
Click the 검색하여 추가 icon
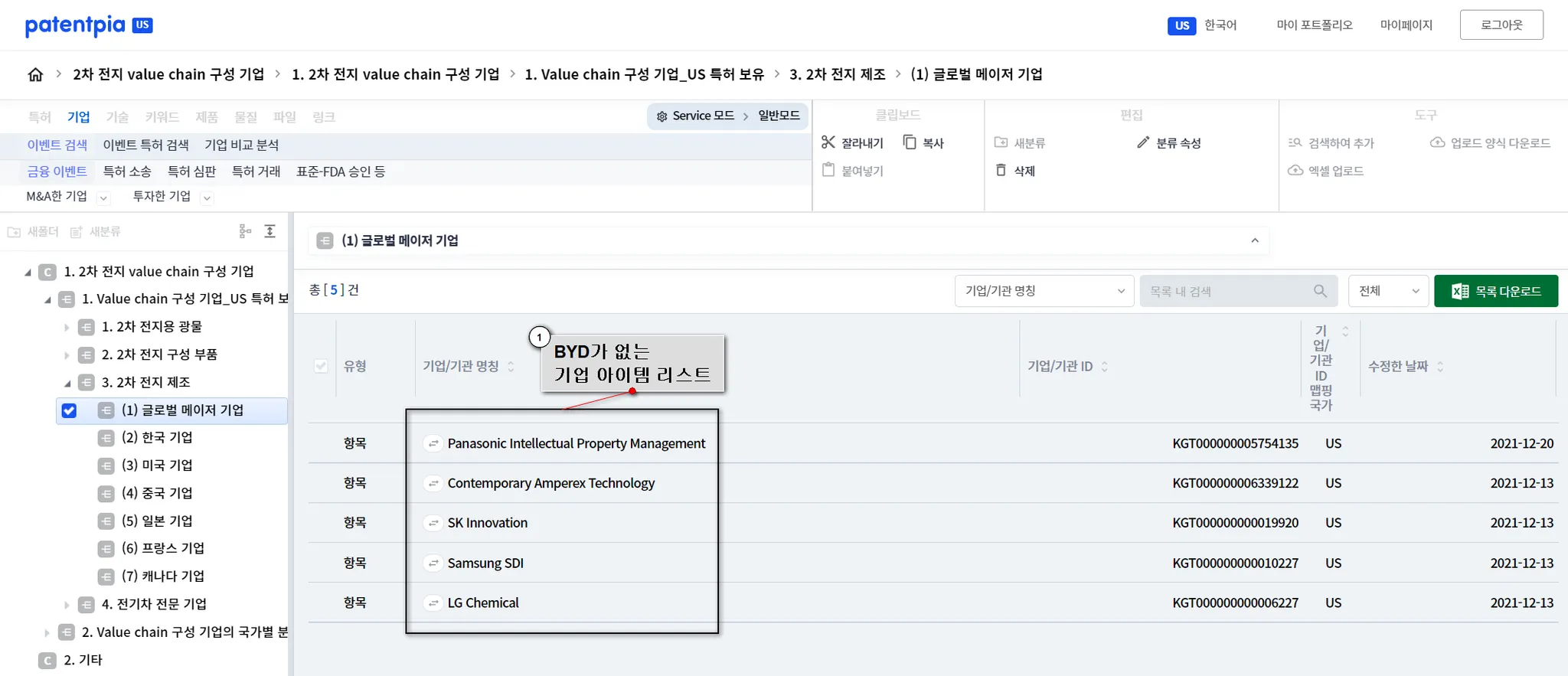click(1295, 142)
